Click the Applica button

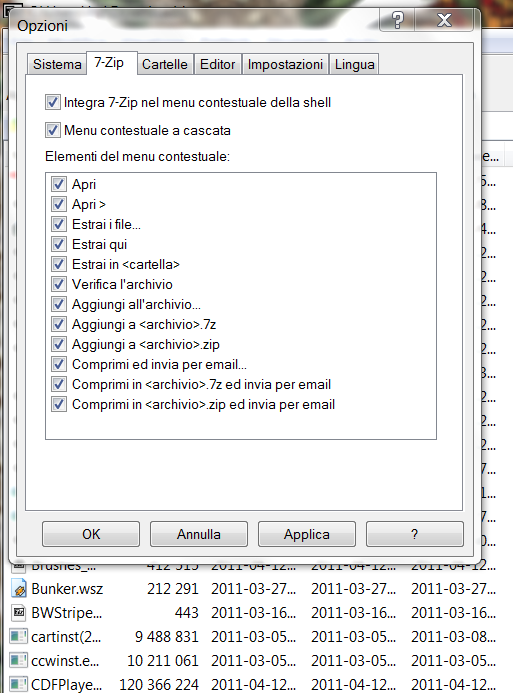click(x=307, y=534)
